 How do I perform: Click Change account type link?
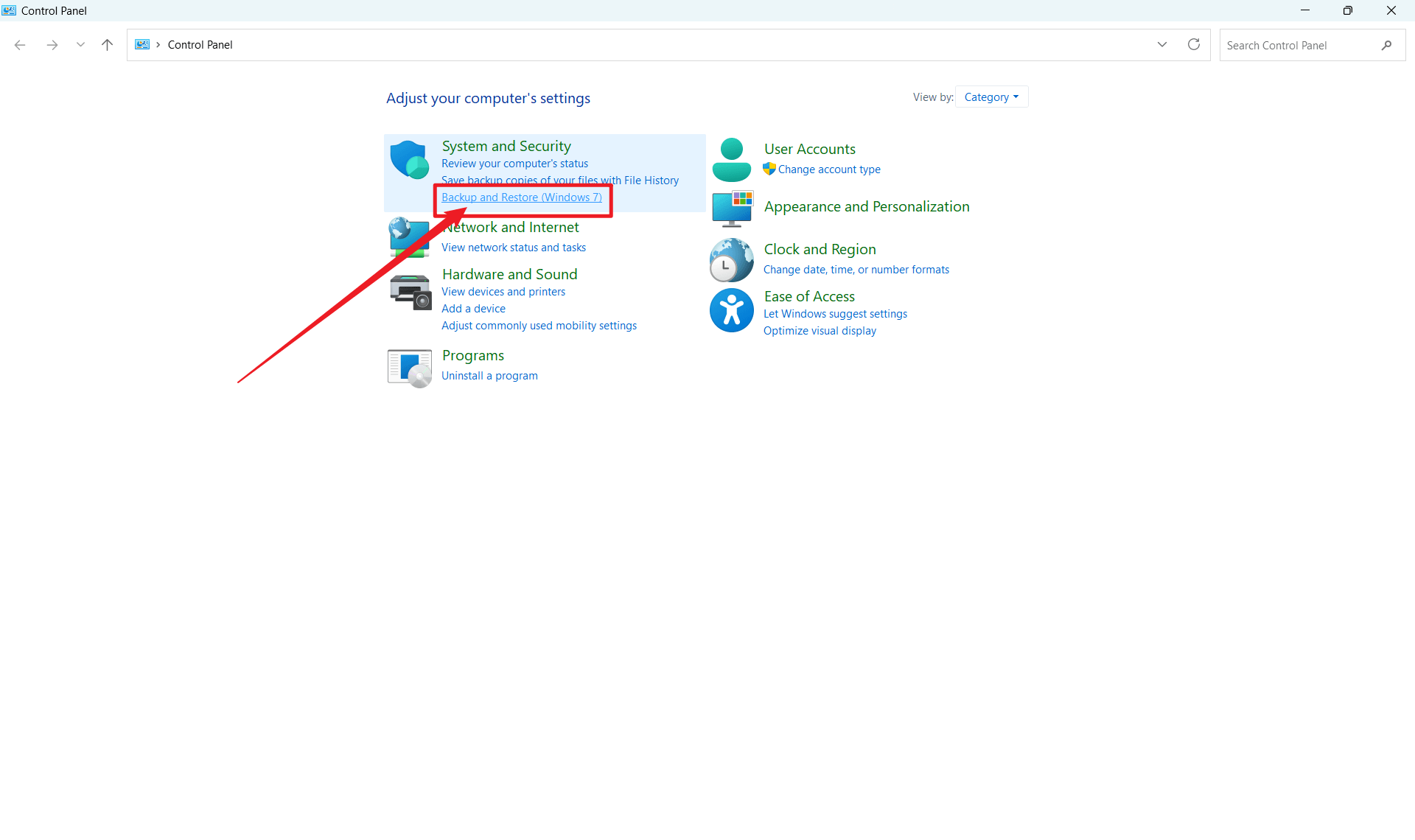[829, 169]
